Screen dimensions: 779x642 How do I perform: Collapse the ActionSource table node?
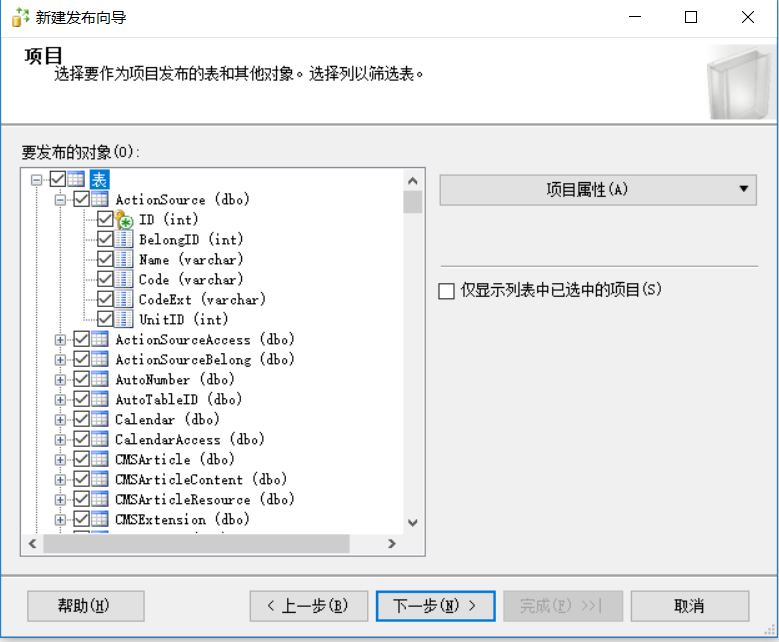coord(60,200)
